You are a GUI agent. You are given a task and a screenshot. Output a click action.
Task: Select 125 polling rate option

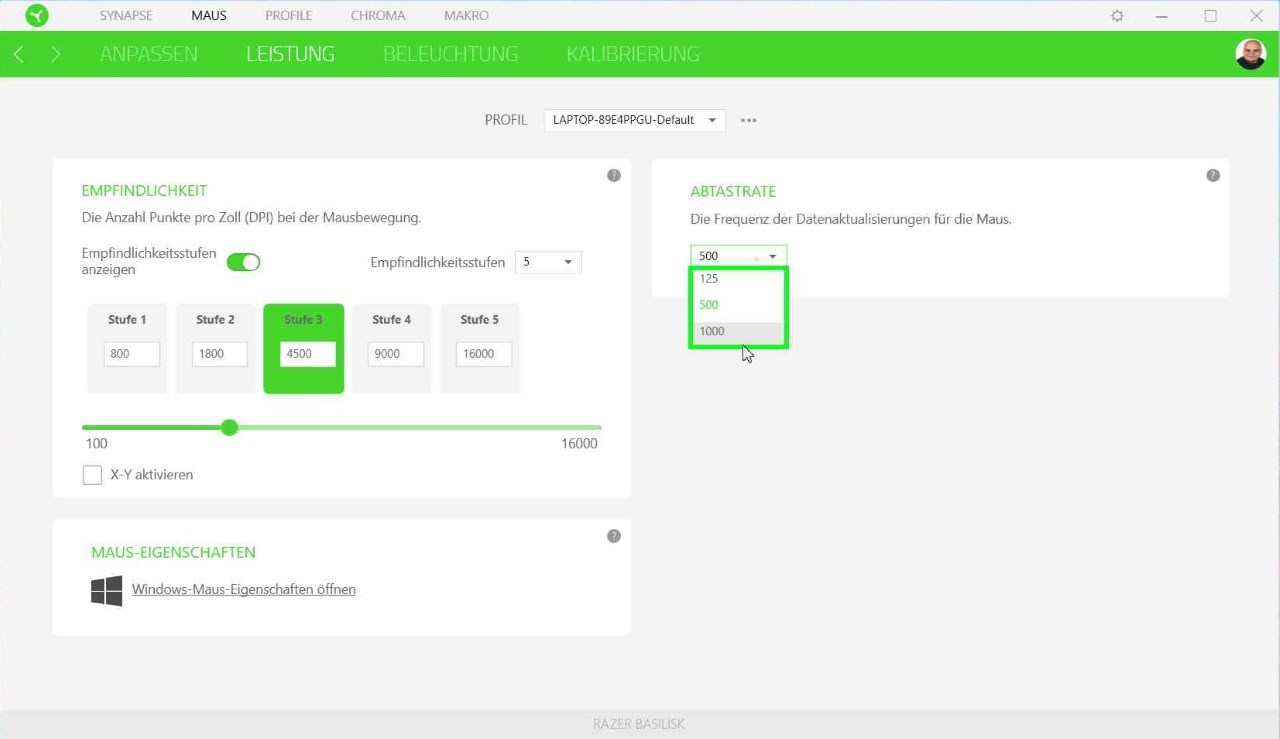point(738,279)
